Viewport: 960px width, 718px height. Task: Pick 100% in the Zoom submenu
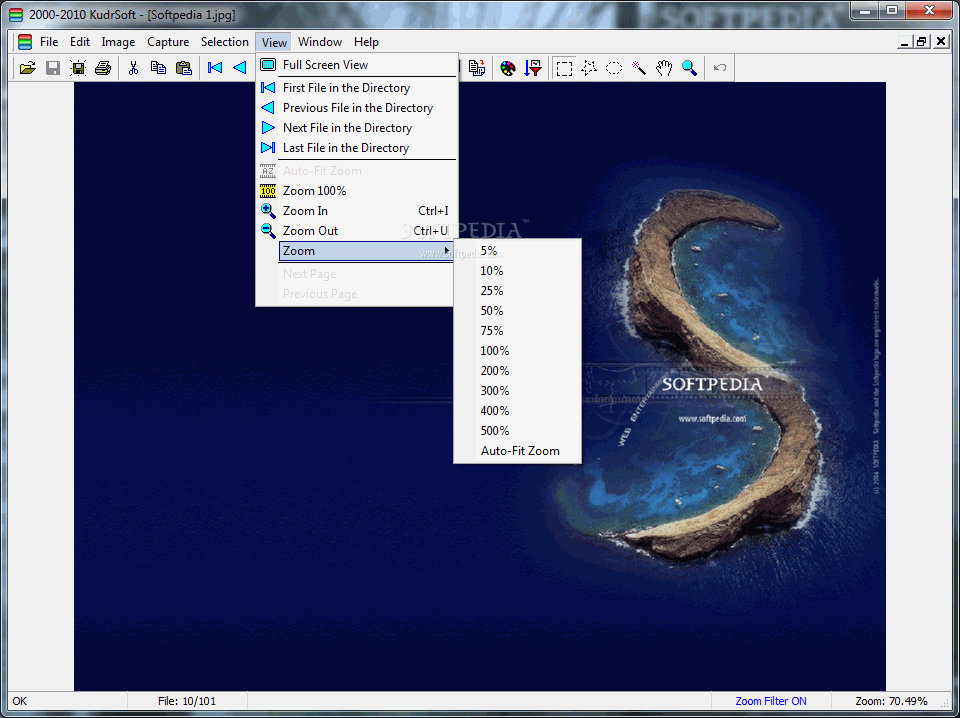(517, 351)
